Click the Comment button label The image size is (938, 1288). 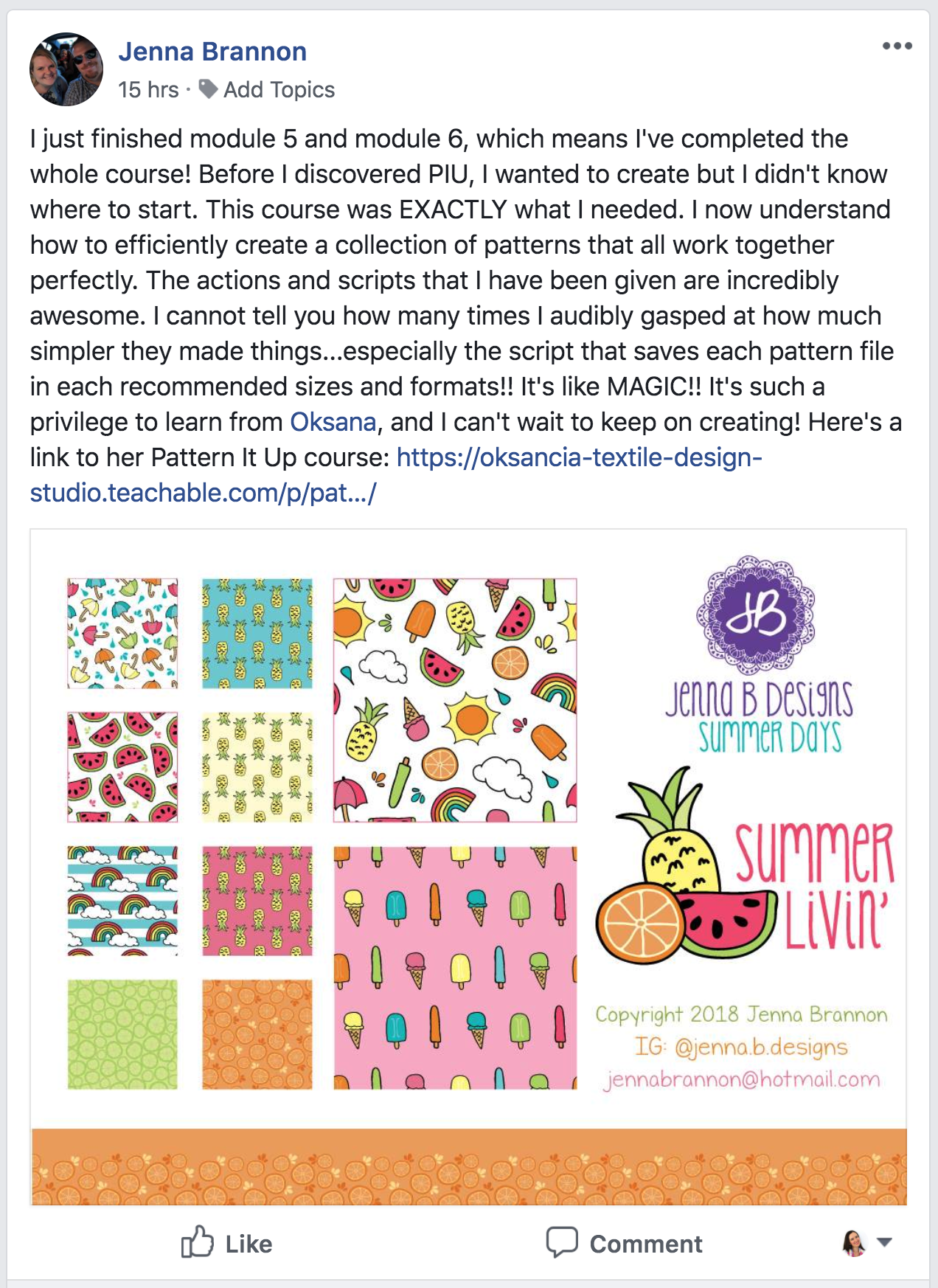coord(646,1244)
